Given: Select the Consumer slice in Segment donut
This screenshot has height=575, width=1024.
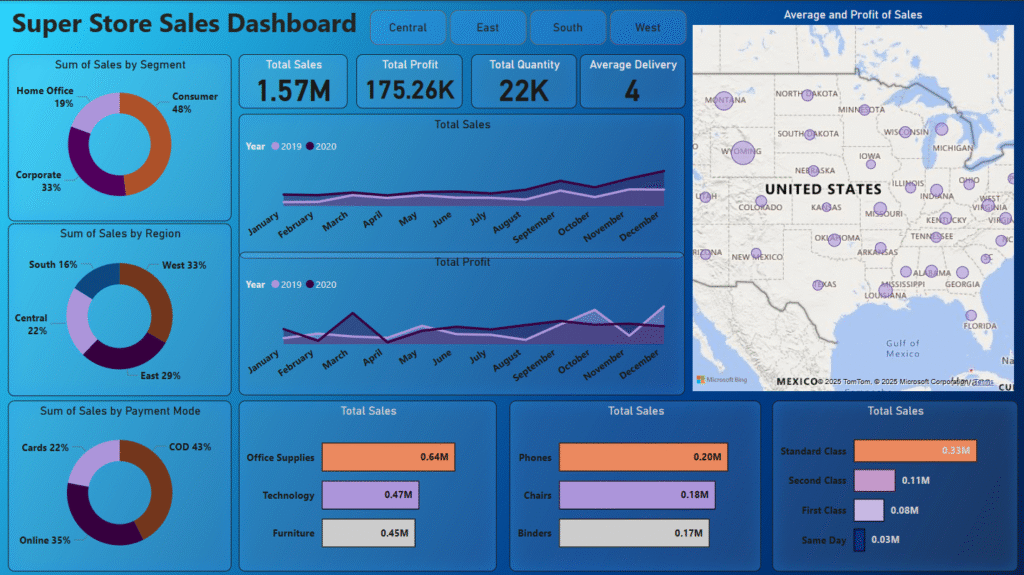Looking at the screenshot, I should (x=153, y=148).
